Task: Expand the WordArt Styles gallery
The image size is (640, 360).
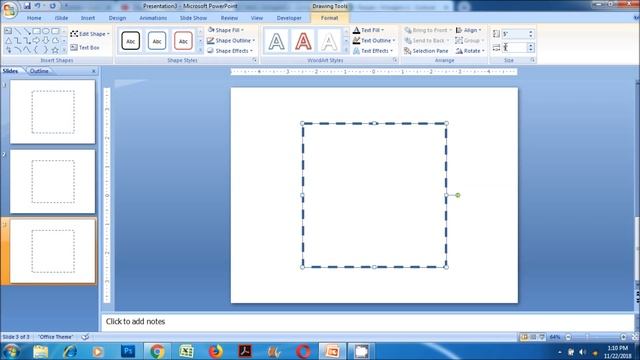Action: [x=346, y=50]
